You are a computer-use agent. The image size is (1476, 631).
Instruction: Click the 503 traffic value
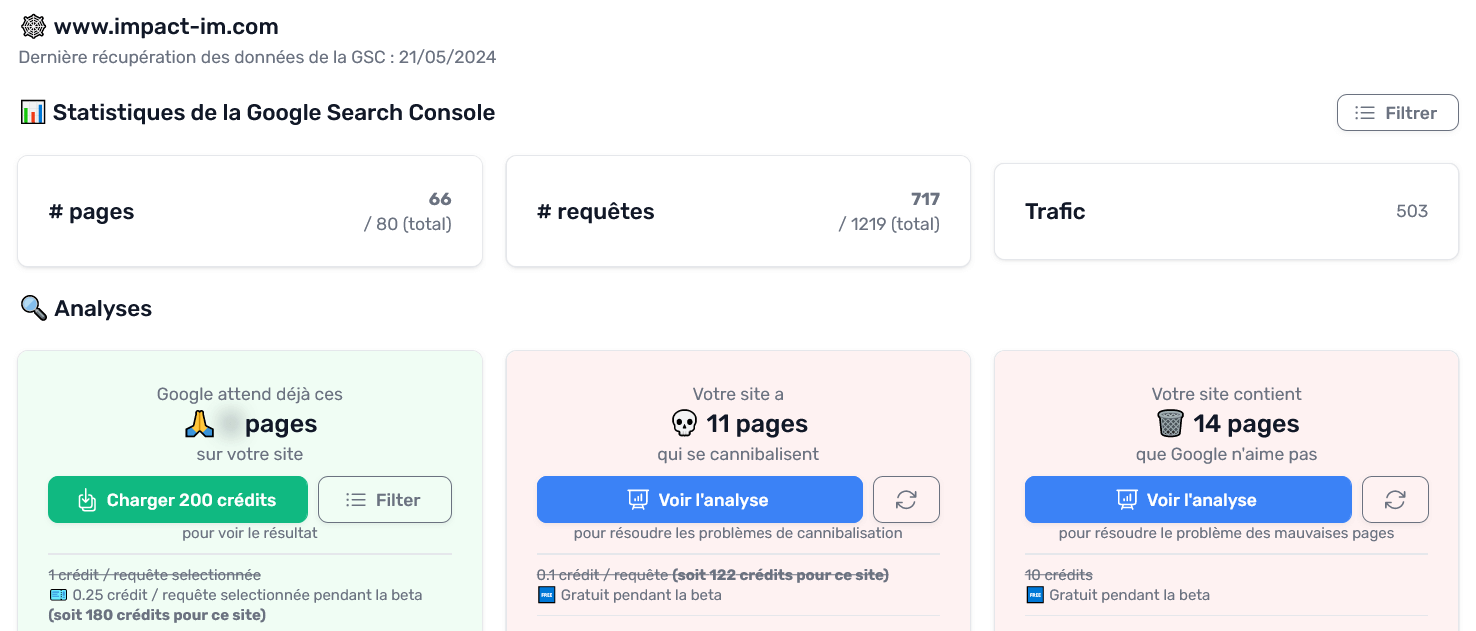pyautogui.click(x=1412, y=211)
